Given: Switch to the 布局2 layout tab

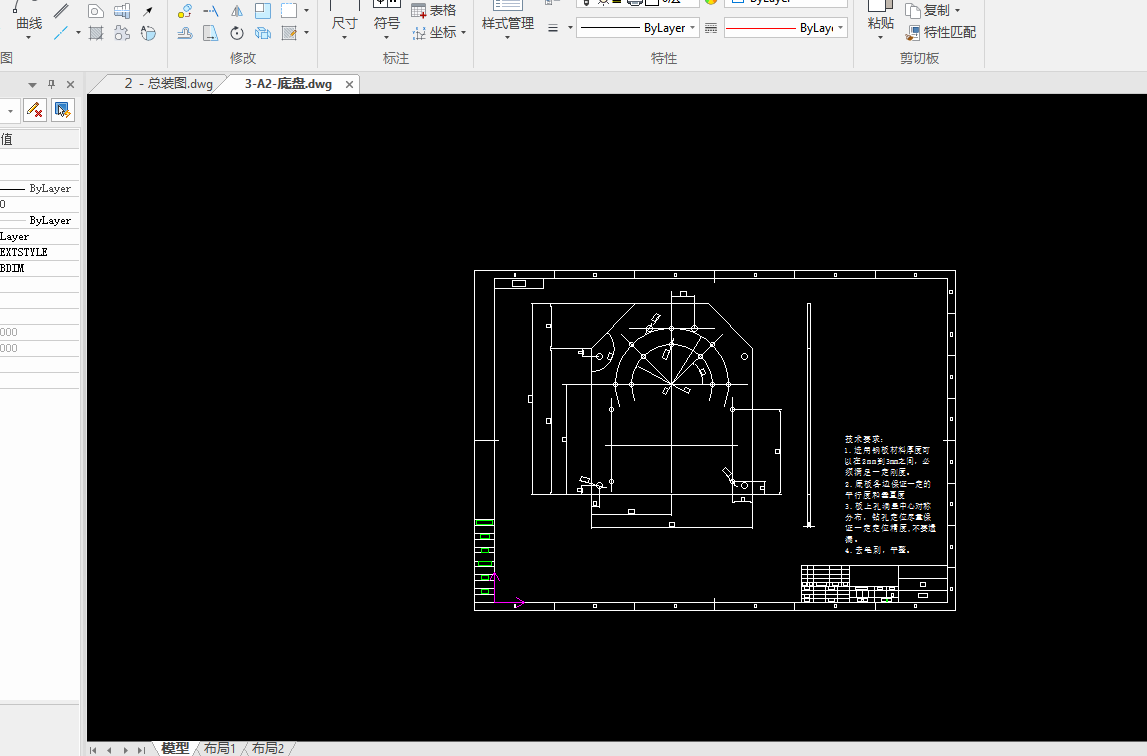Looking at the screenshot, I should (x=268, y=748).
